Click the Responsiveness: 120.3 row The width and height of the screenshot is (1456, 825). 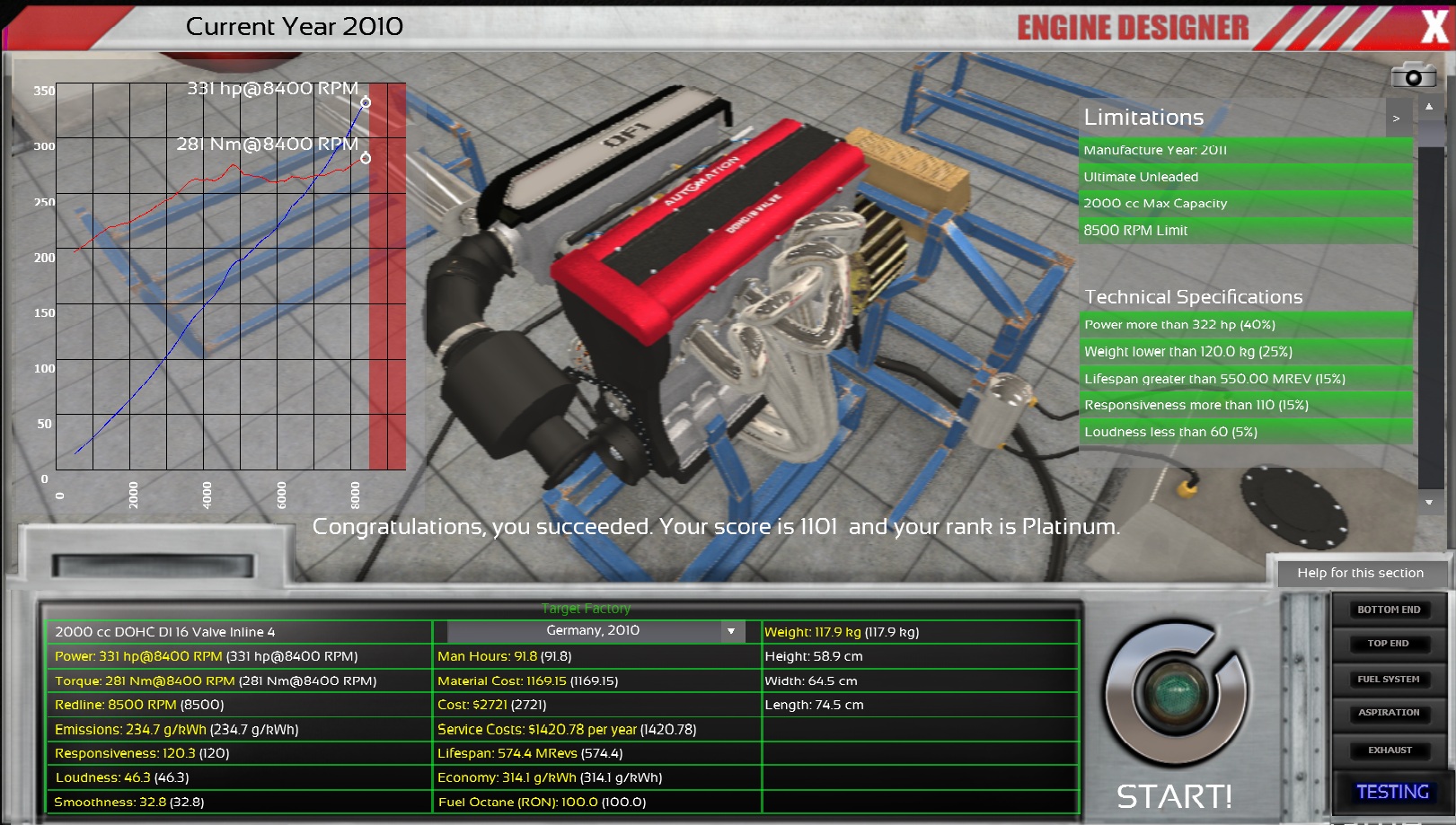(239, 753)
